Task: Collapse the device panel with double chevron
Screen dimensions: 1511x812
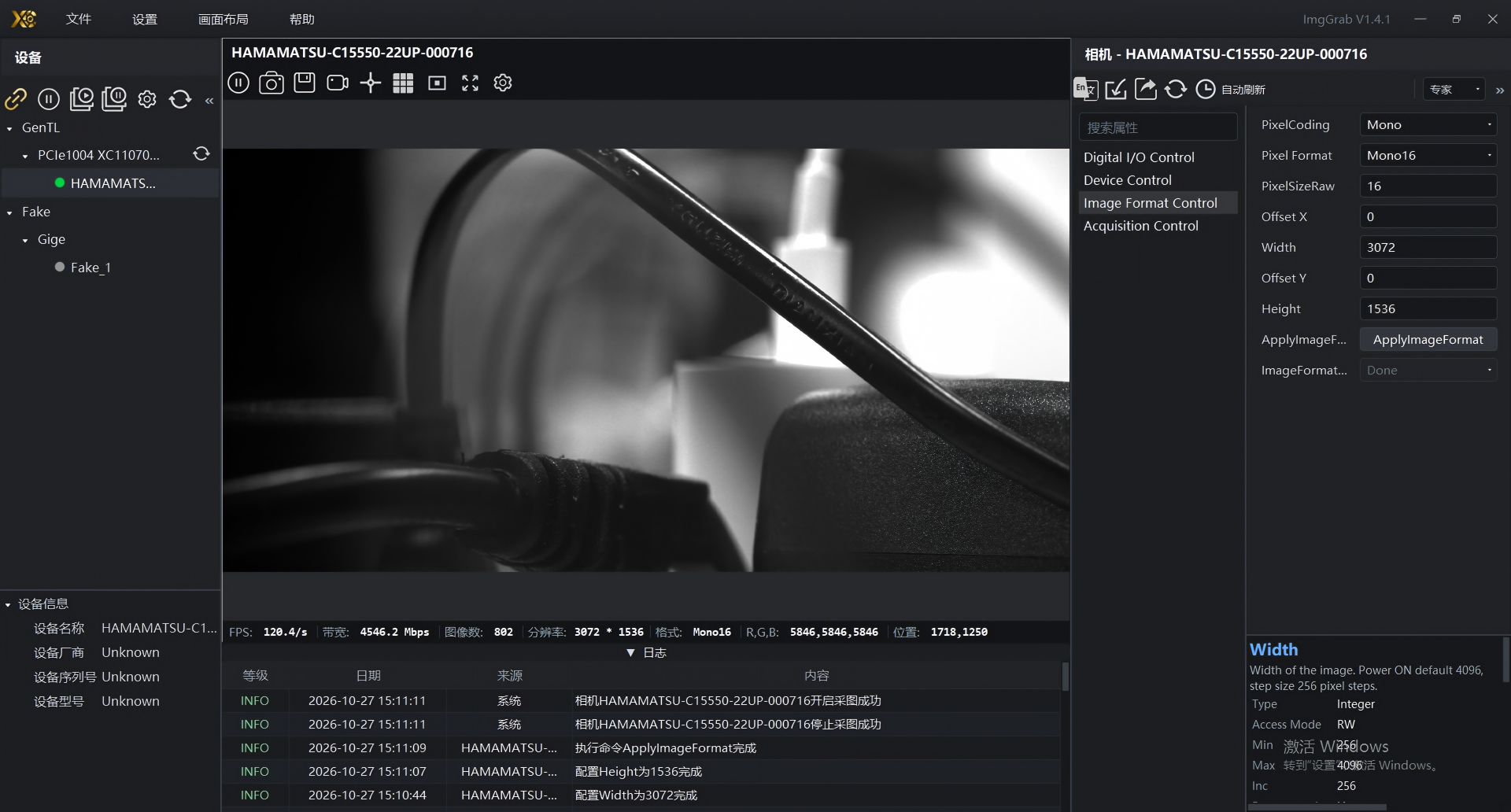Action: pos(209,101)
